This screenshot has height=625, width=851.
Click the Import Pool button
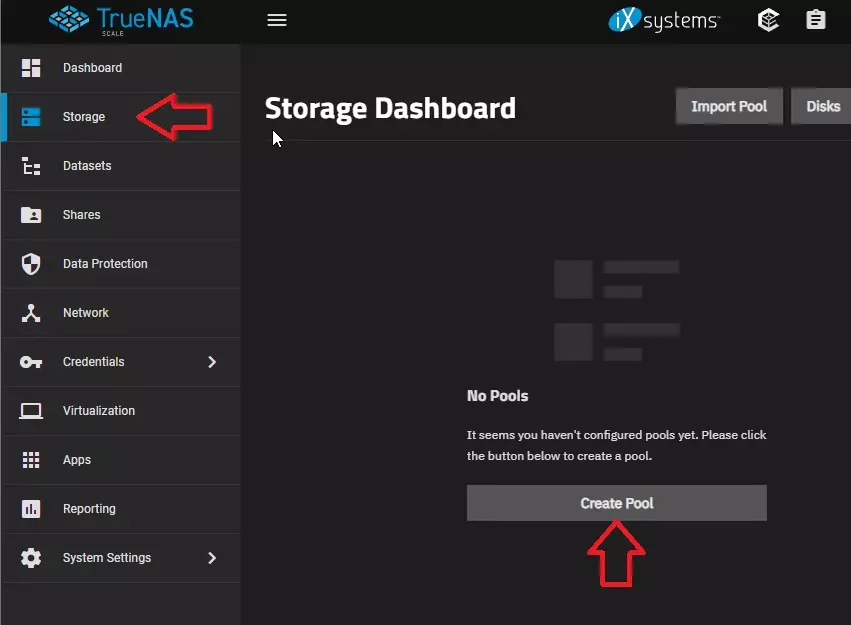(729, 106)
